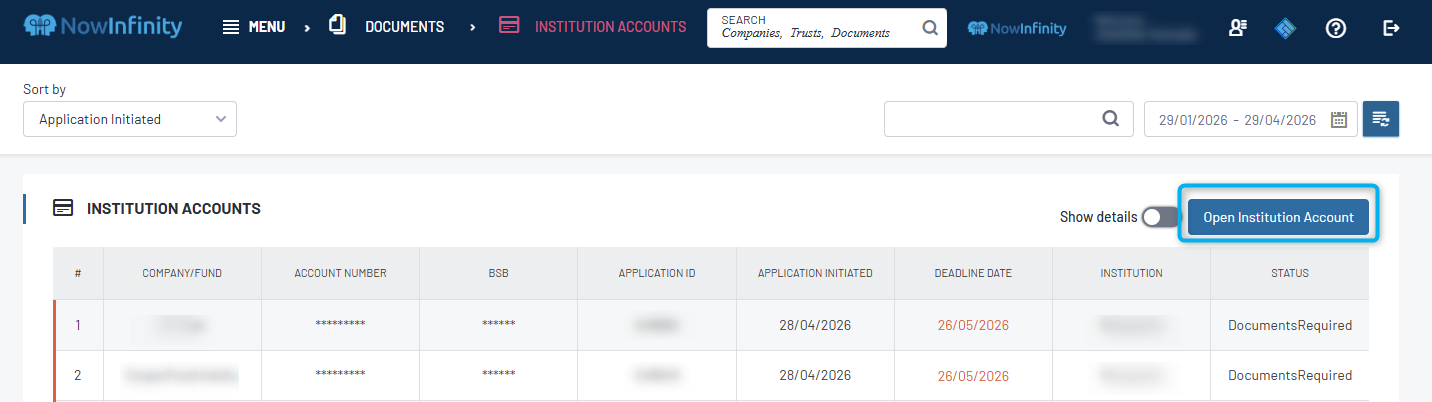Go to DOCUMENTS breadcrumb
Viewport: 1432px width, 402px height.
pos(388,27)
